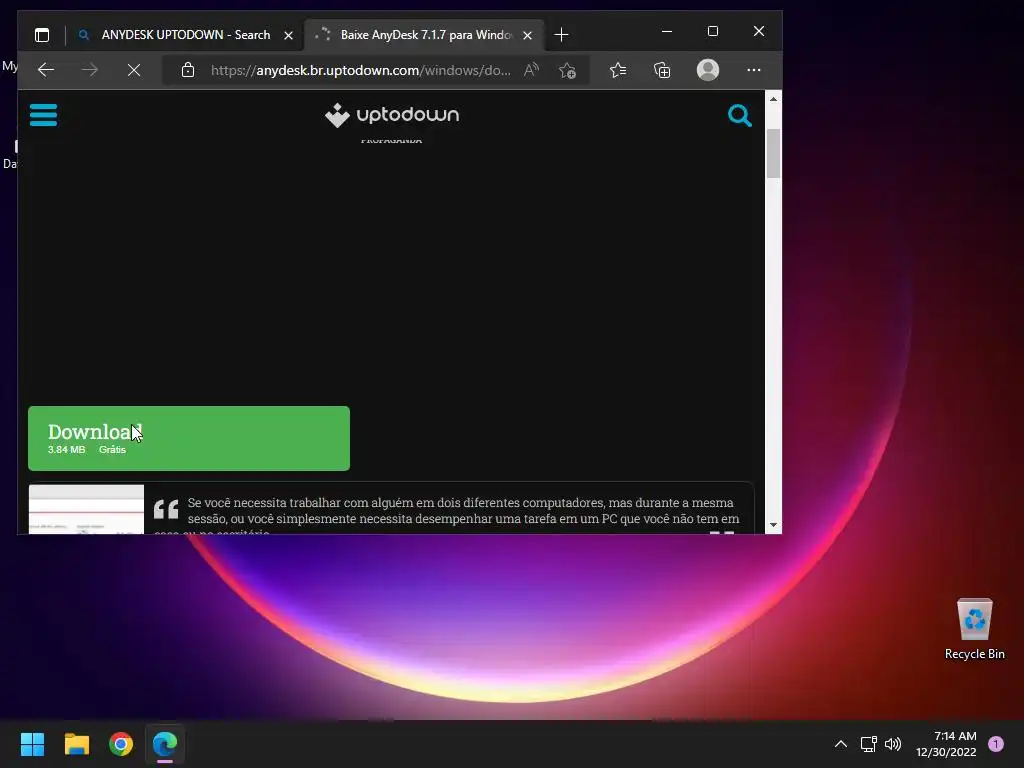Open network status tray icon
The height and width of the screenshot is (768, 1024).
point(869,744)
